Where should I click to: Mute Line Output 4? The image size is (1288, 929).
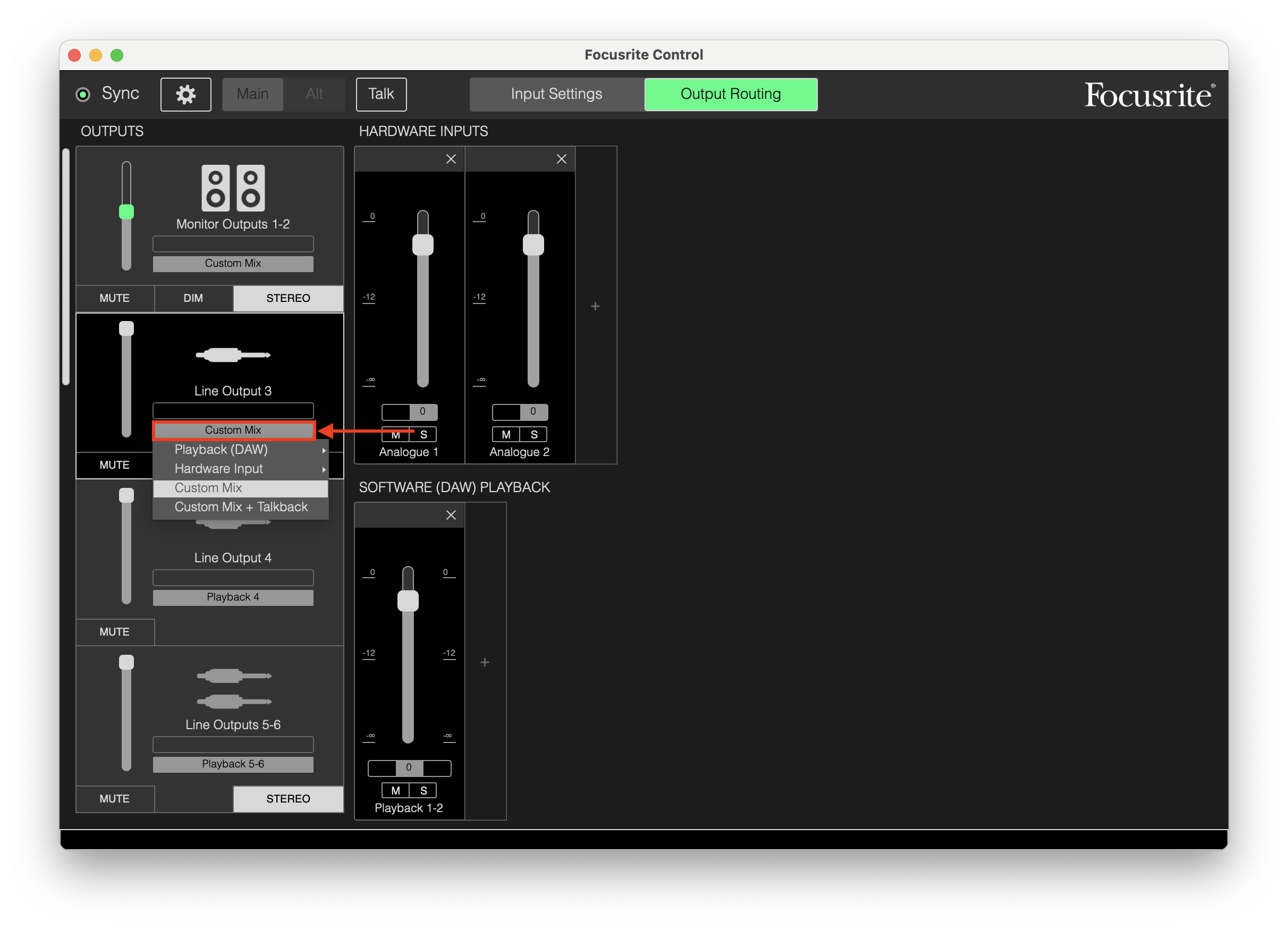tap(115, 632)
